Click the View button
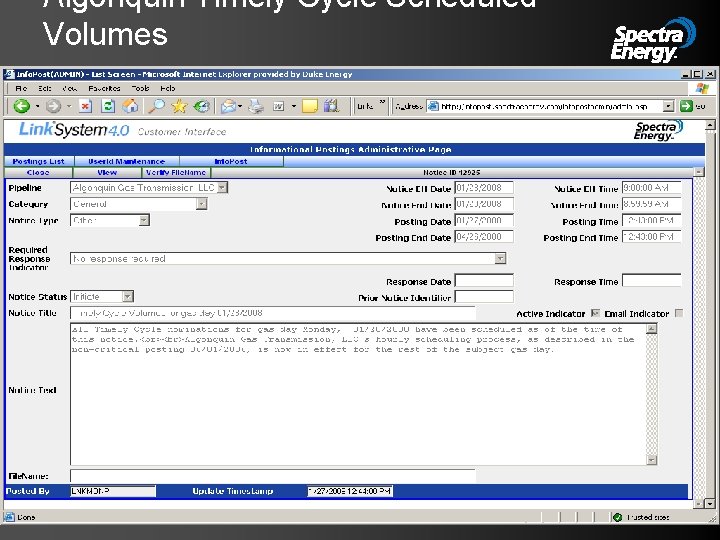 click(107, 173)
